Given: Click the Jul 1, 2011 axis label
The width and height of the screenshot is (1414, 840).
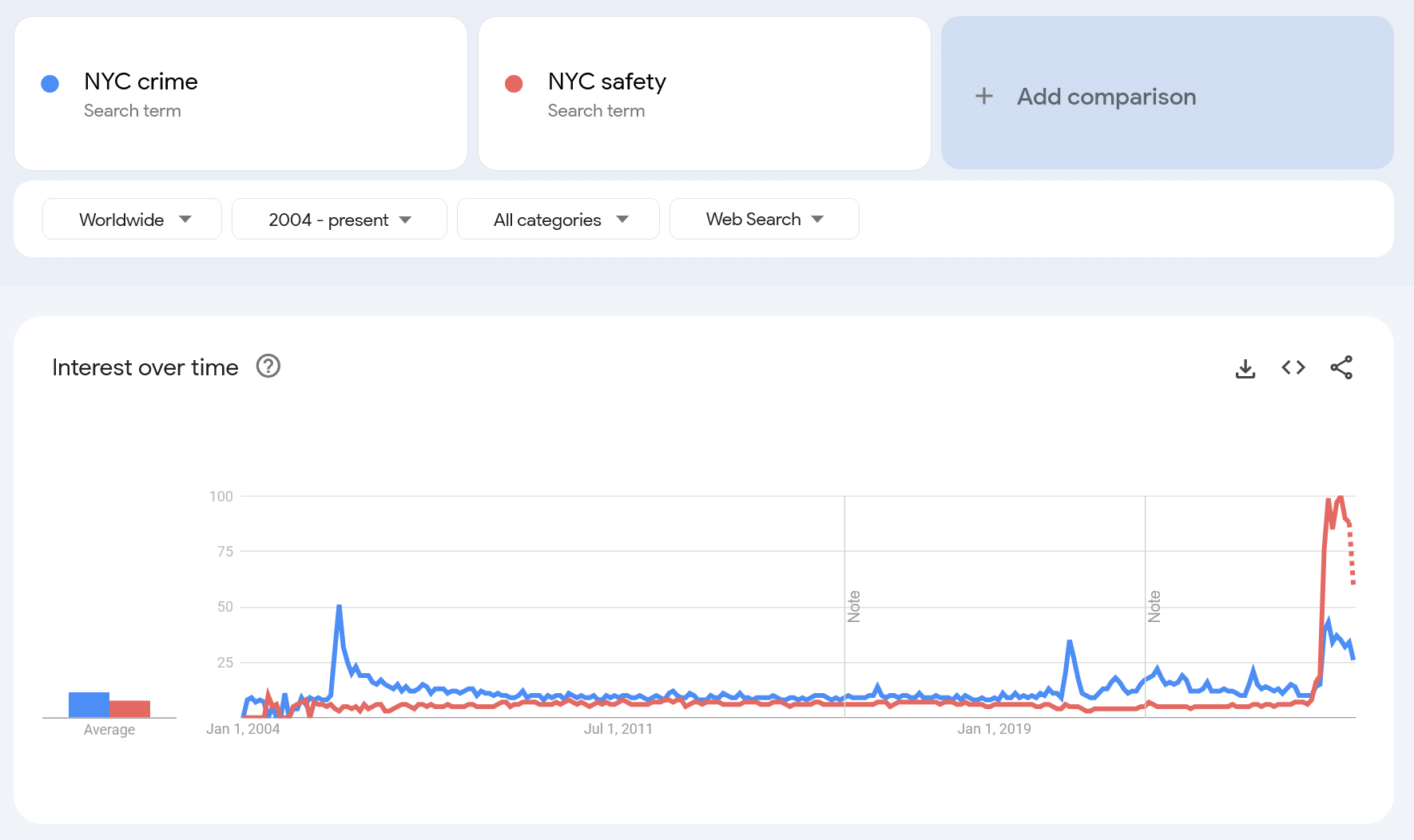Looking at the screenshot, I should (618, 729).
